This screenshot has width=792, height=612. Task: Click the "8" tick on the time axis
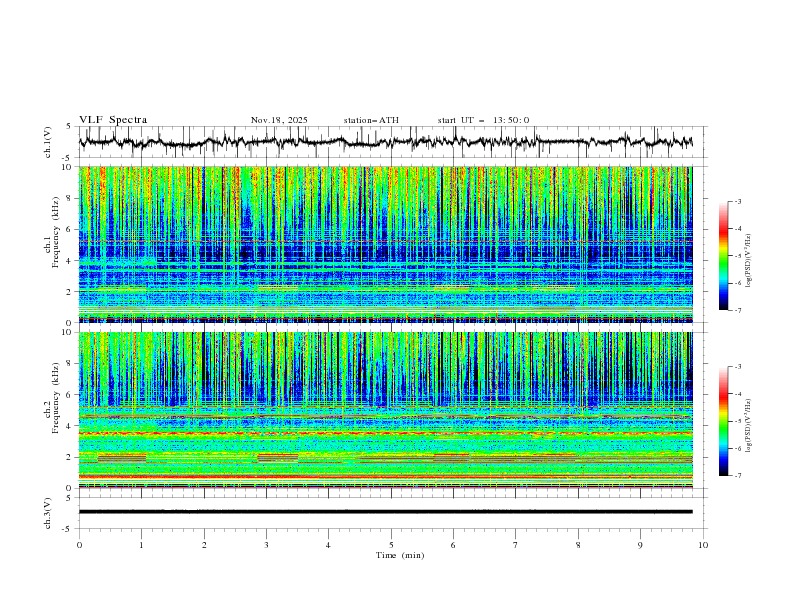[578, 545]
